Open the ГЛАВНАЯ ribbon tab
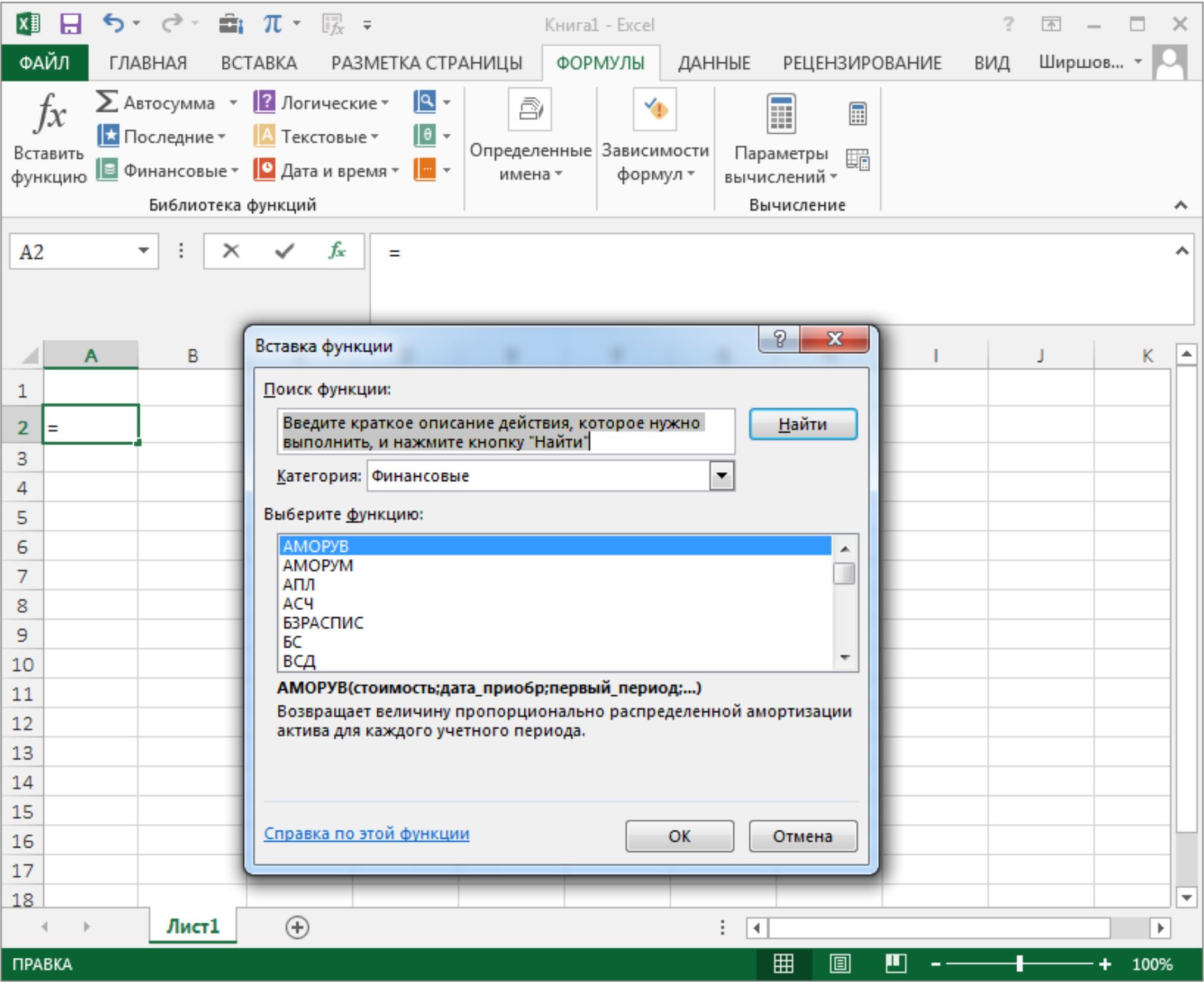Screen dimensions: 1204x982 [148, 63]
